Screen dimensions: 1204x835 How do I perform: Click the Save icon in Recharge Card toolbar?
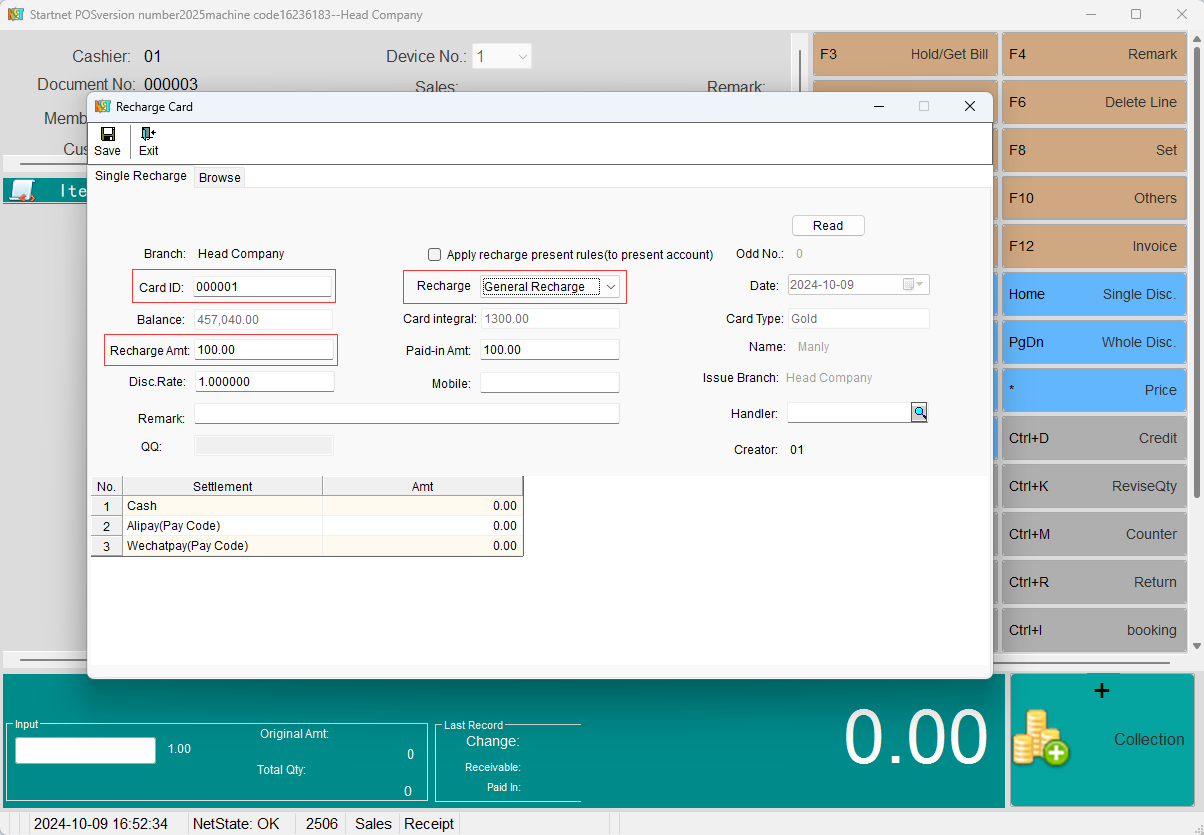tap(107, 134)
